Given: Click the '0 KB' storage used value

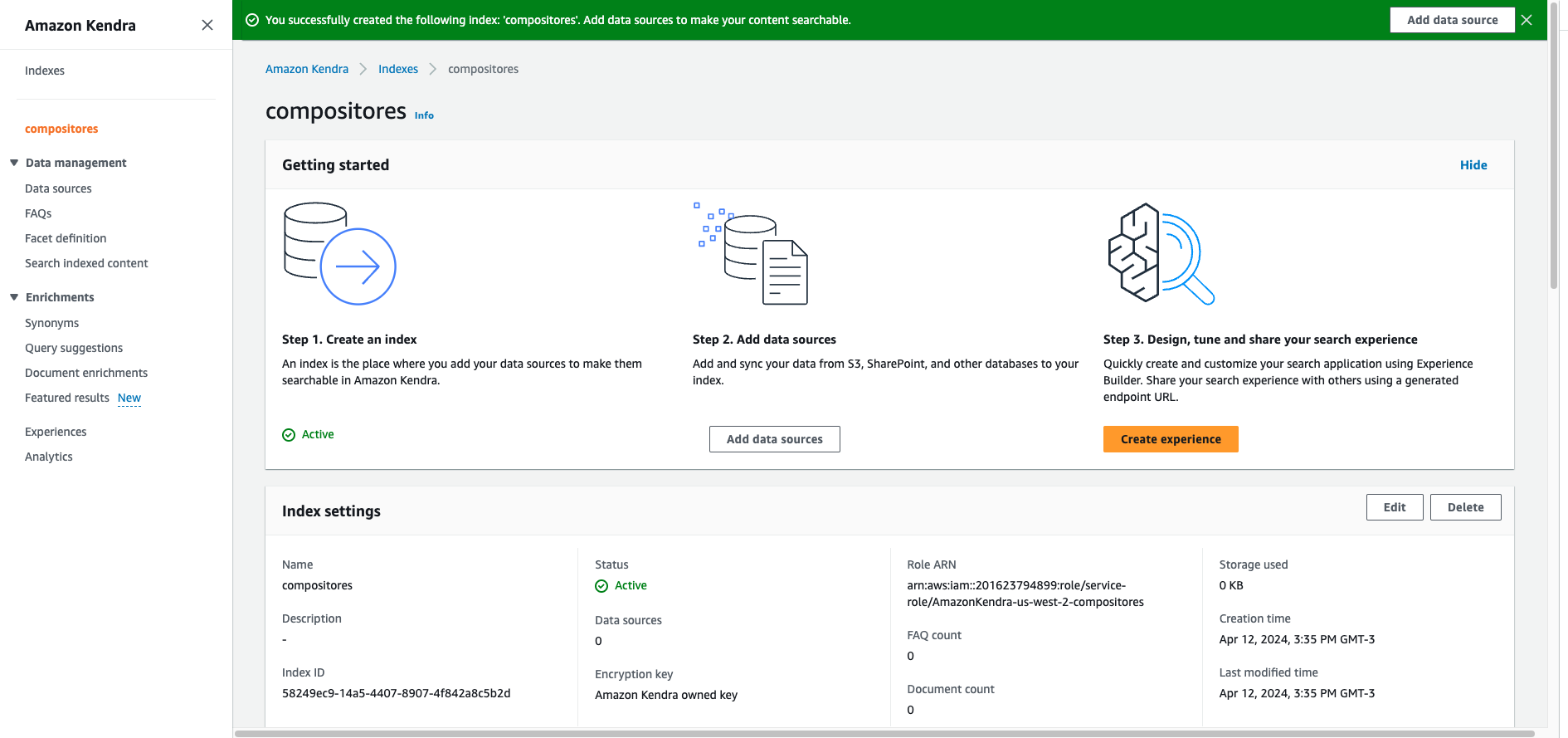Looking at the screenshot, I should tap(1231, 585).
